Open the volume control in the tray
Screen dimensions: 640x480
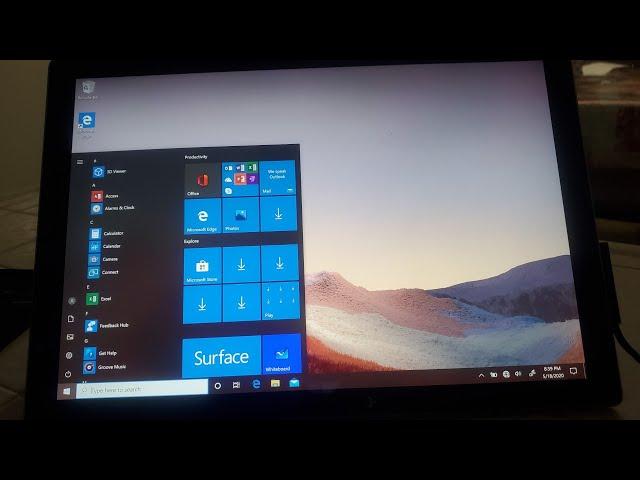coord(518,373)
